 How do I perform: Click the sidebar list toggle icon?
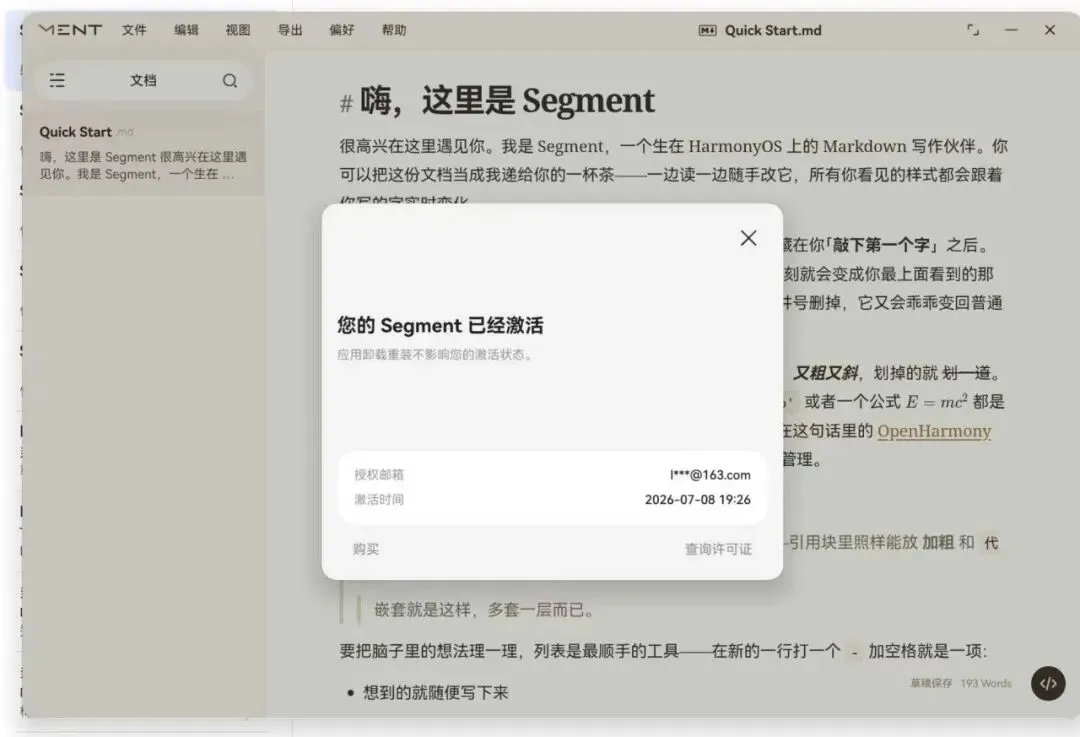pyautogui.click(x=57, y=81)
